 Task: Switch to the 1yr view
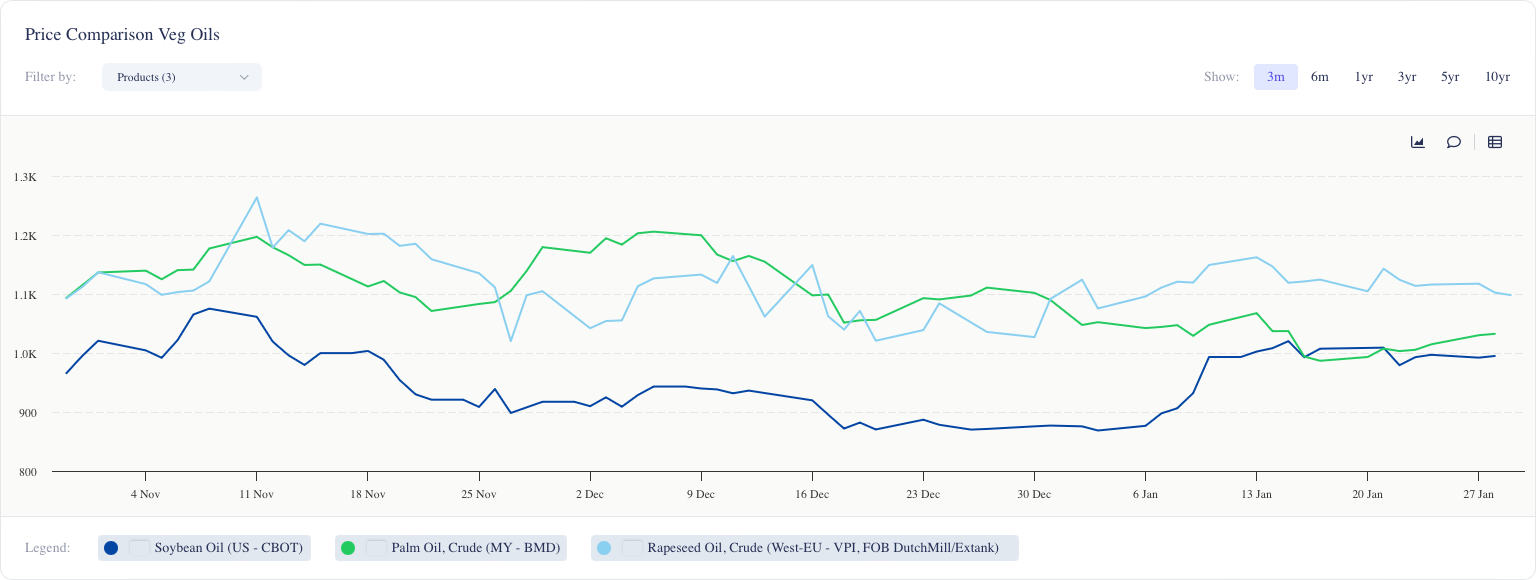[1363, 77]
